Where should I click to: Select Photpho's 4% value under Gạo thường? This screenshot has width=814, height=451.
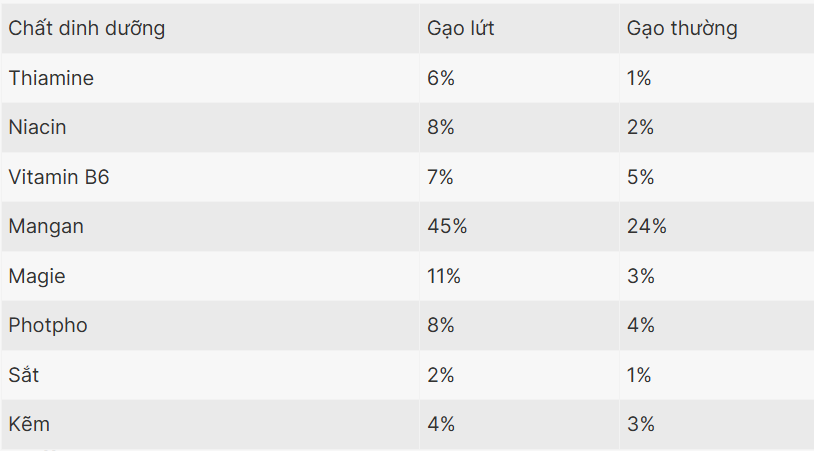pyautogui.click(x=641, y=326)
